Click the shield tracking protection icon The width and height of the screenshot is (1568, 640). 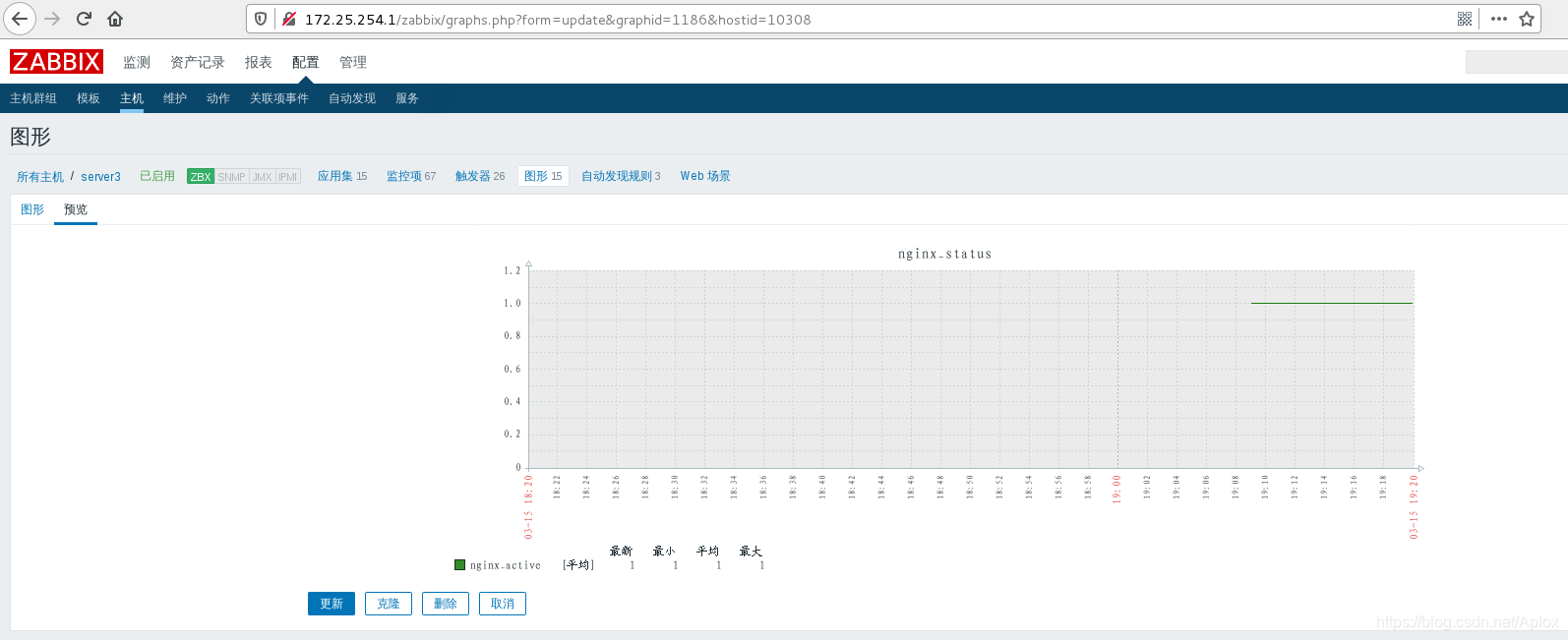[261, 19]
